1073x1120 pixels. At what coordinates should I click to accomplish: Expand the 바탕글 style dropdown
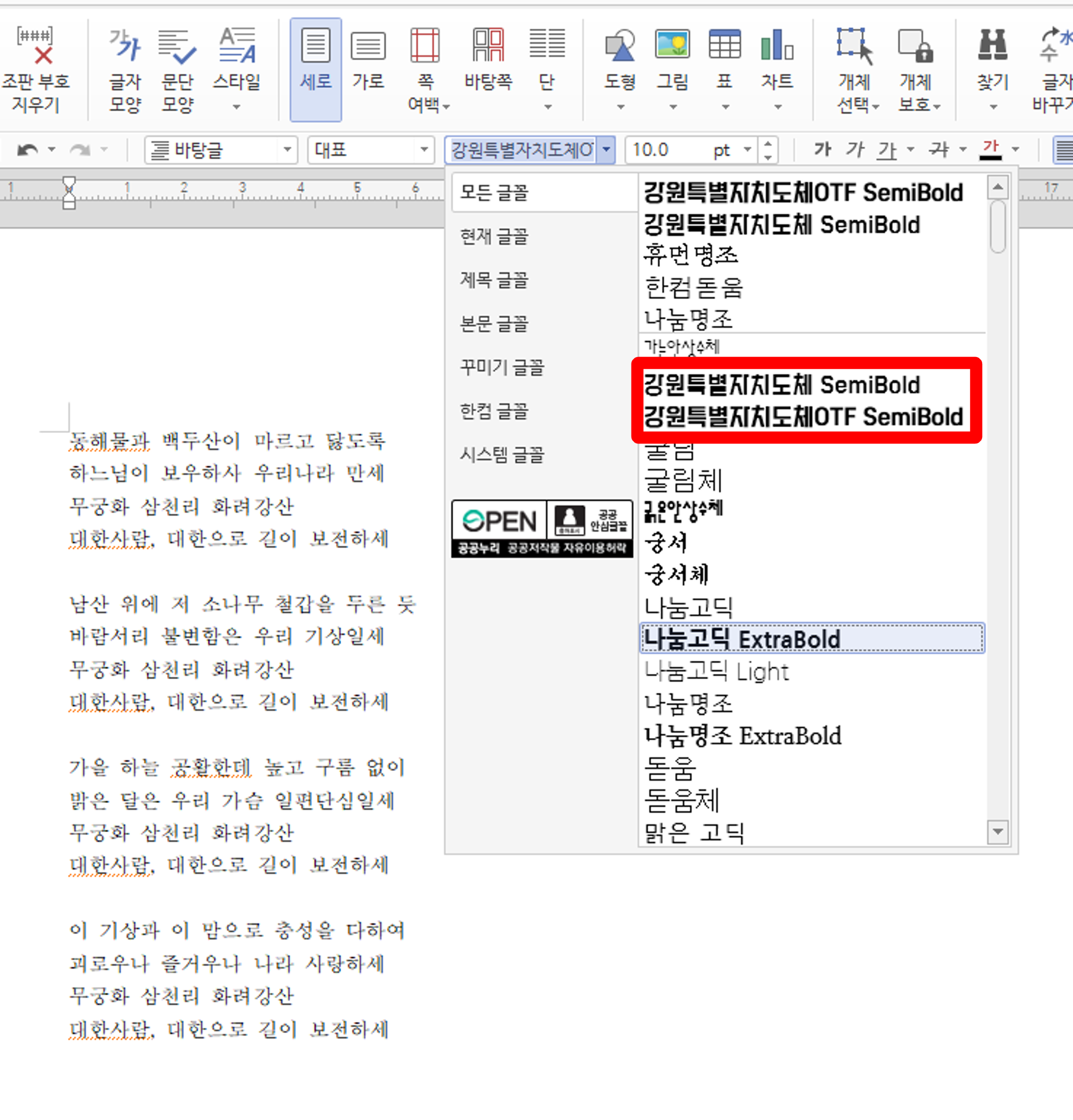(x=287, y=150)
